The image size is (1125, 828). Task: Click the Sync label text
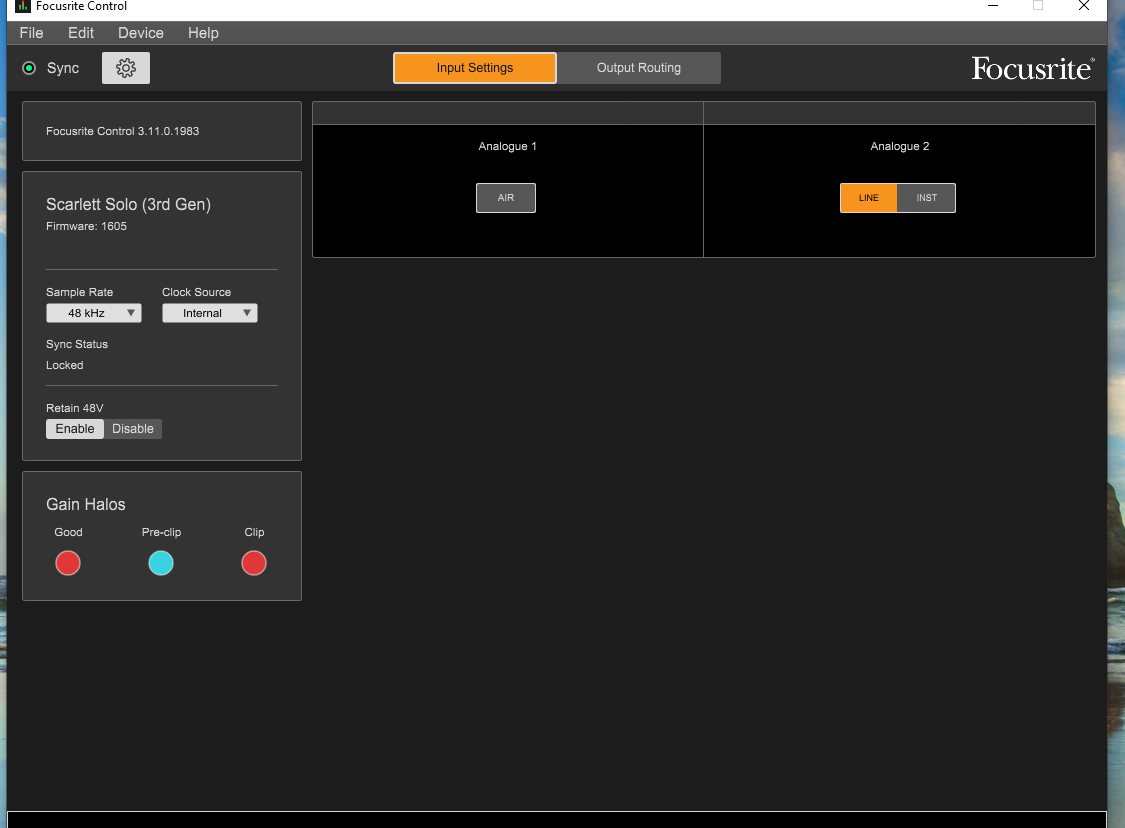(63, 68)
